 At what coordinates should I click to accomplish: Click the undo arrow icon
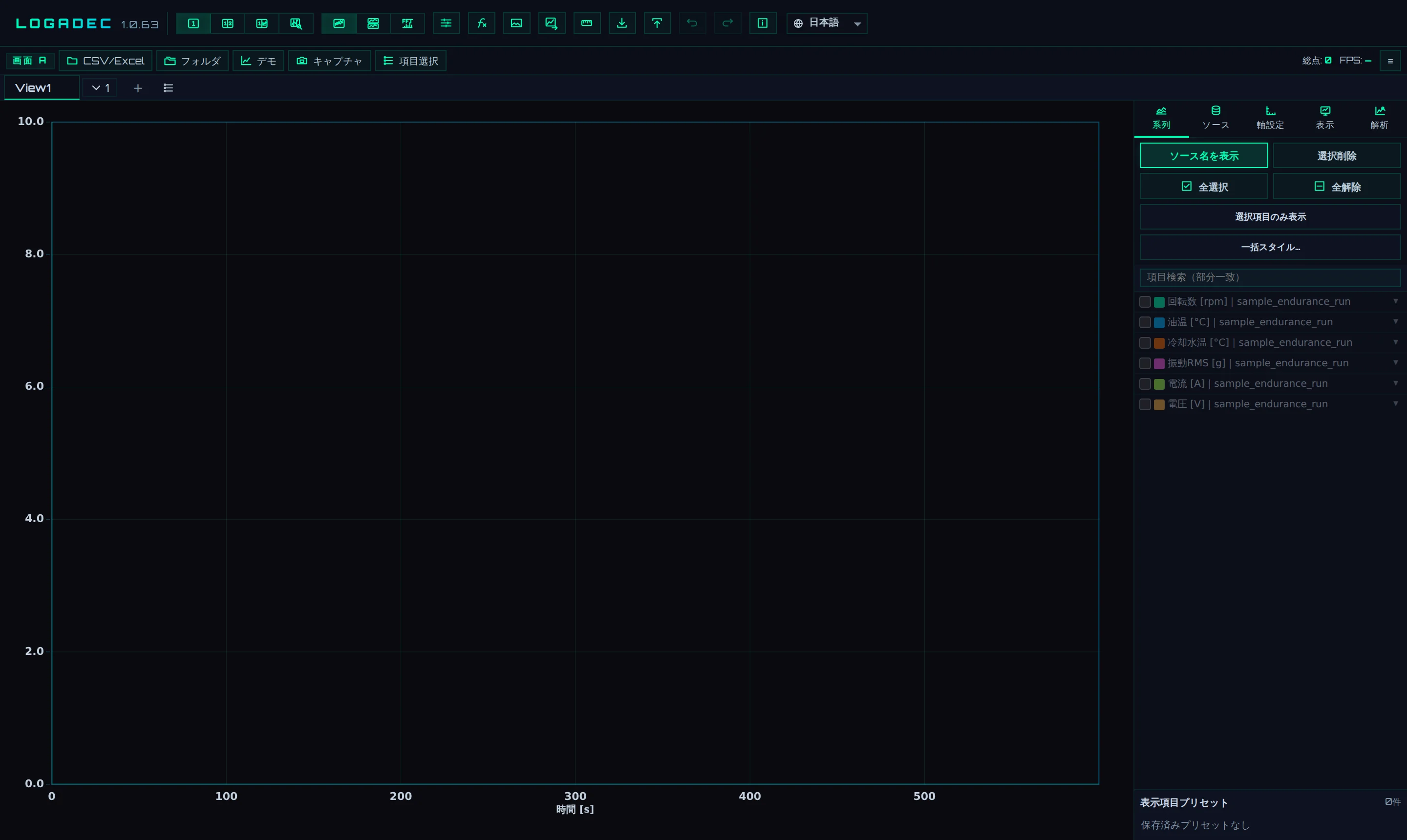pyautogui.click(x=692, y=23)
